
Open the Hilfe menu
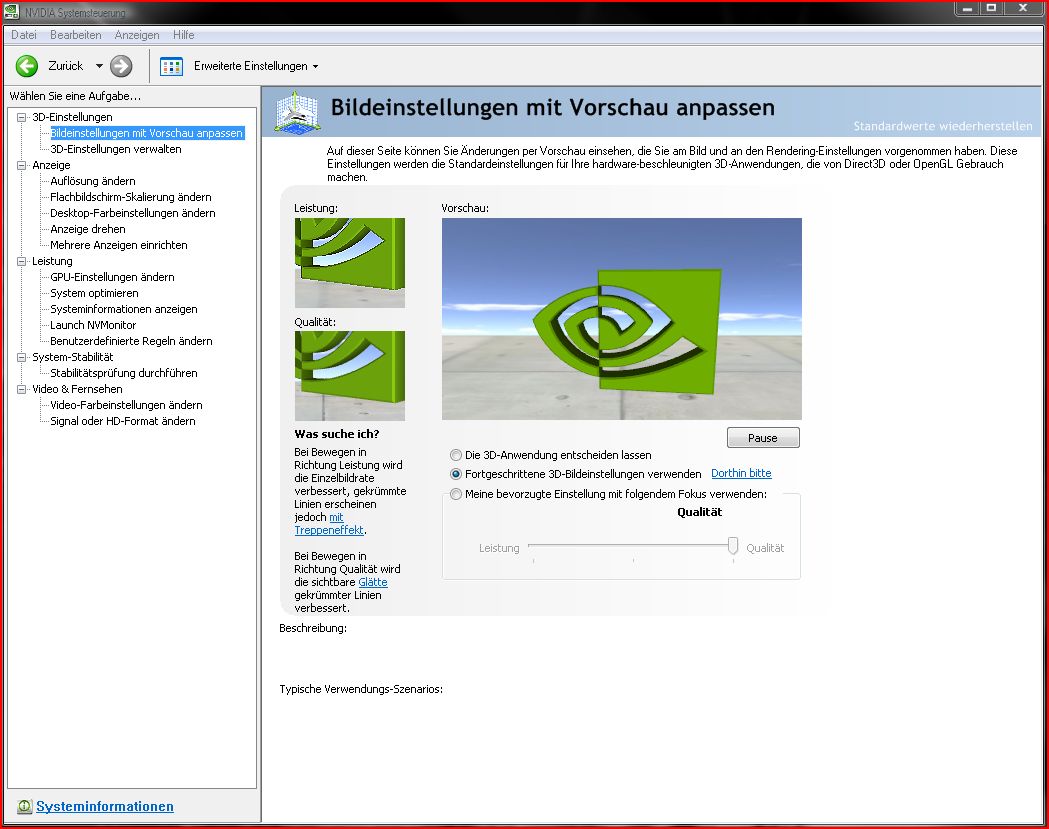[183, 35]
